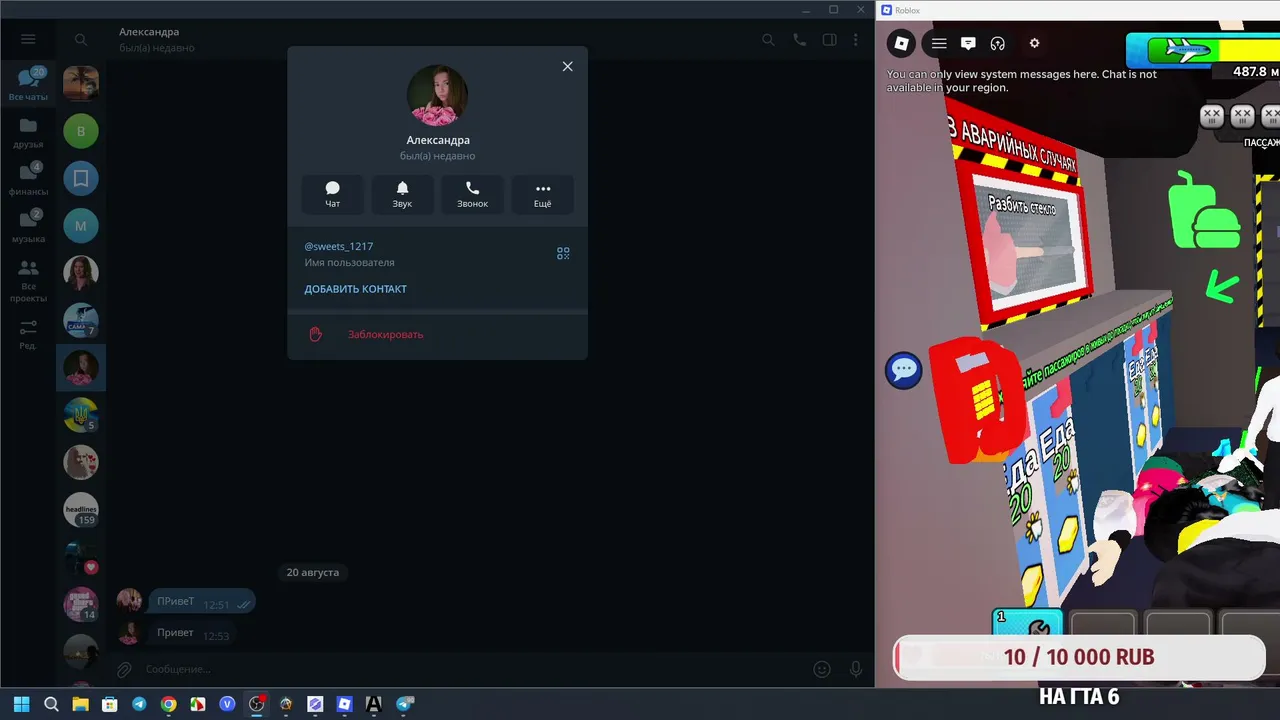Click the @sweets_1217 username
The image size is (1280, 720).
tap(339, 246)
